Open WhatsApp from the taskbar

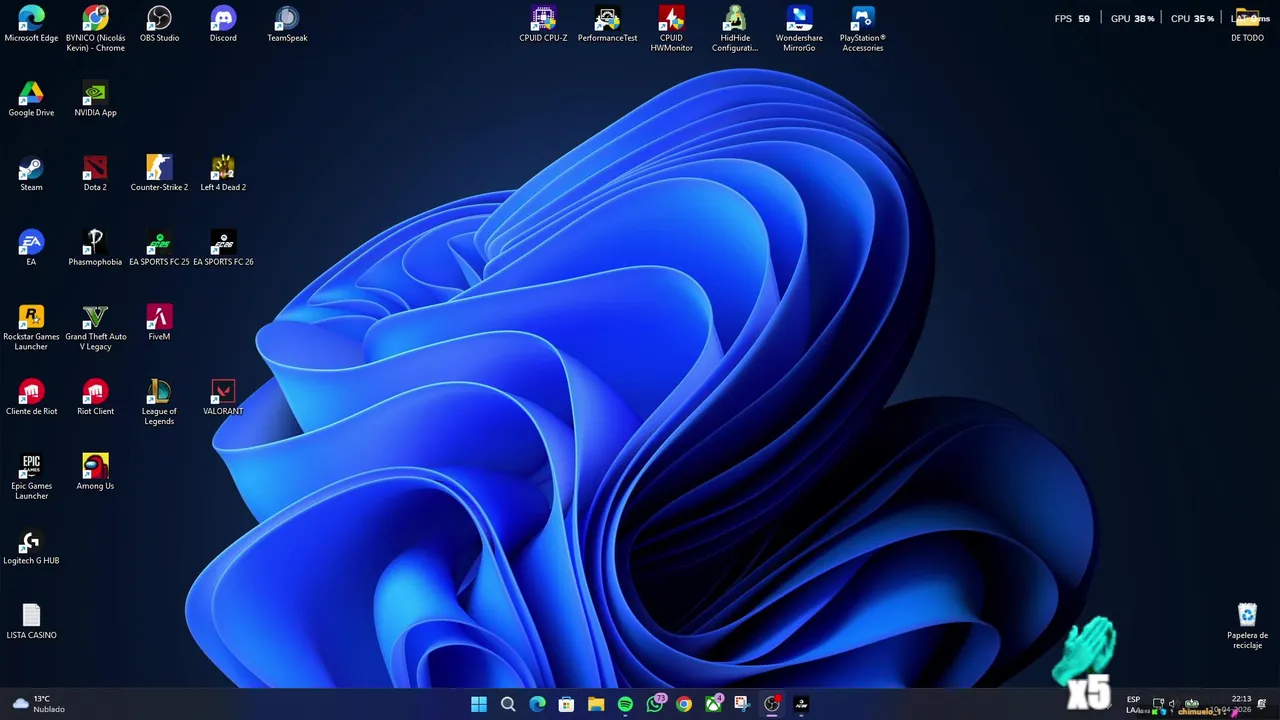(x=655, y=704)
